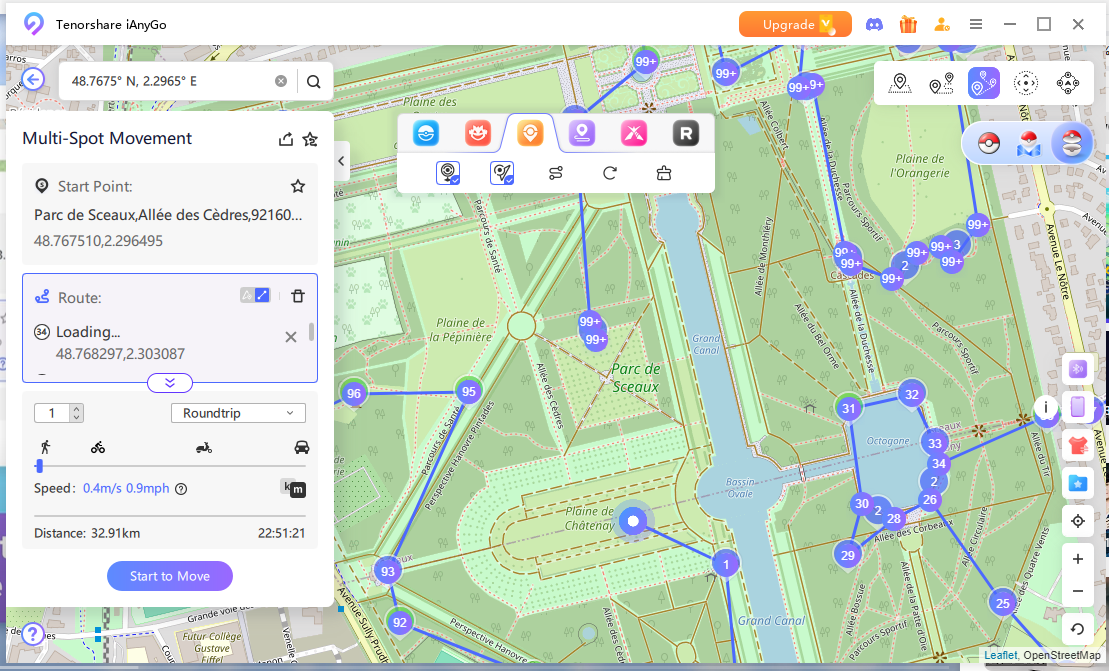This screenshot has height=671, width=1109.
Task: Select the cycling speed icon
Action: [98, 448]
